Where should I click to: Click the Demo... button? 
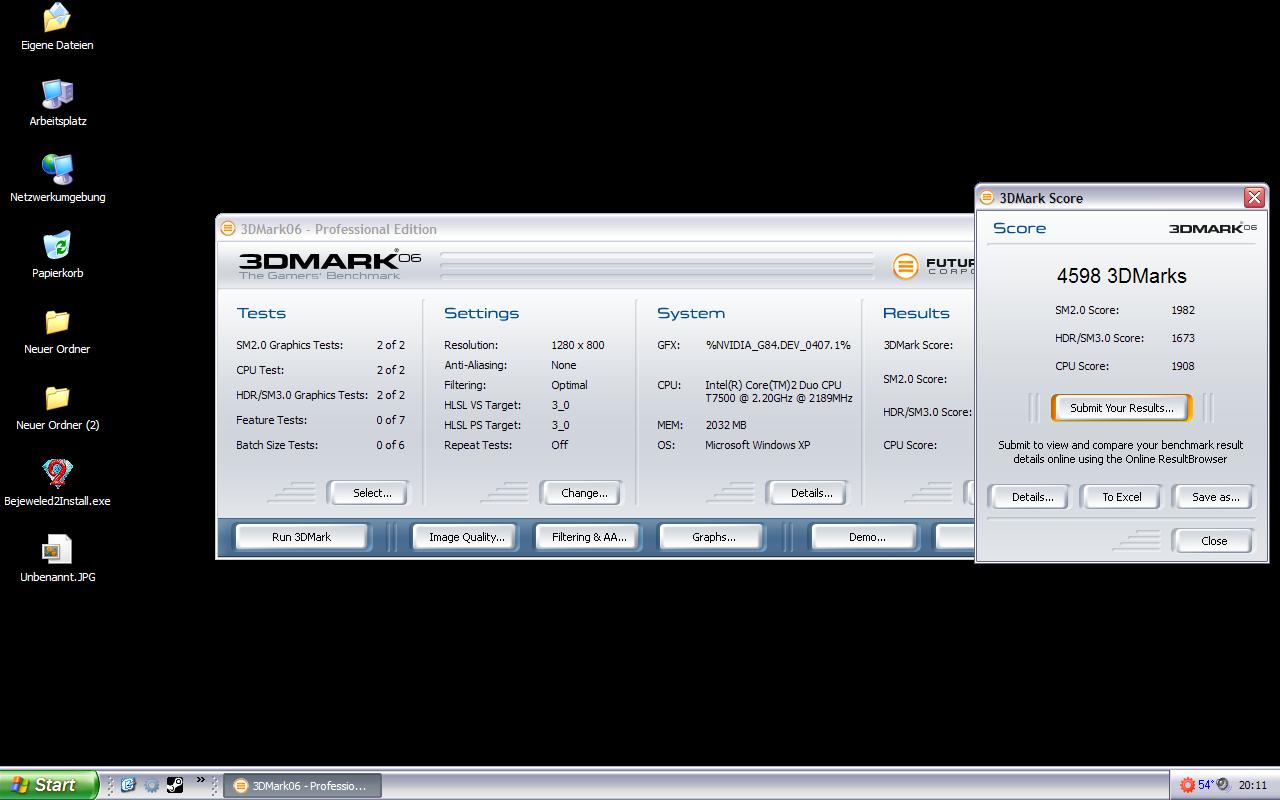(x=867, y=537)
